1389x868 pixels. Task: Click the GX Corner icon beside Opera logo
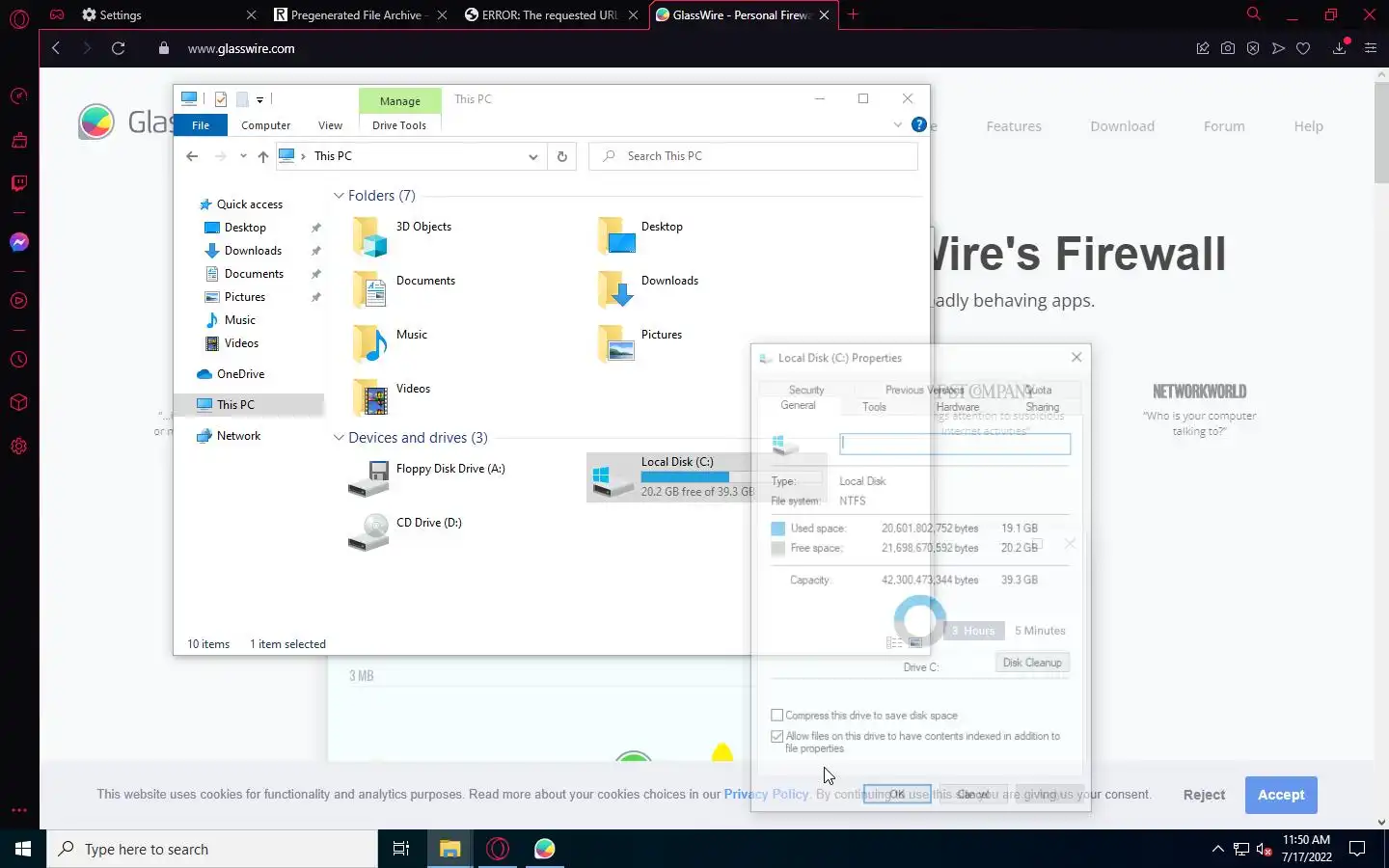[57, 14]
